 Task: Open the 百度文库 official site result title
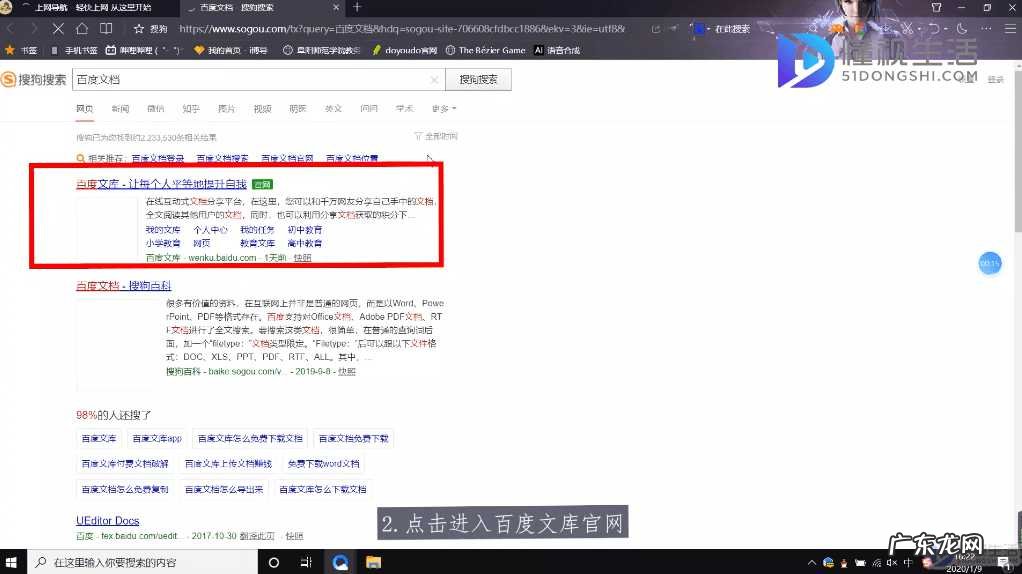pyautogui.click(x=161, y=184)
